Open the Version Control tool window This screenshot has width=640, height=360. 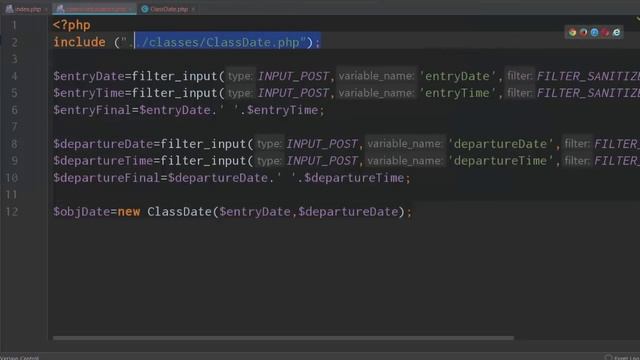[20, 358]
